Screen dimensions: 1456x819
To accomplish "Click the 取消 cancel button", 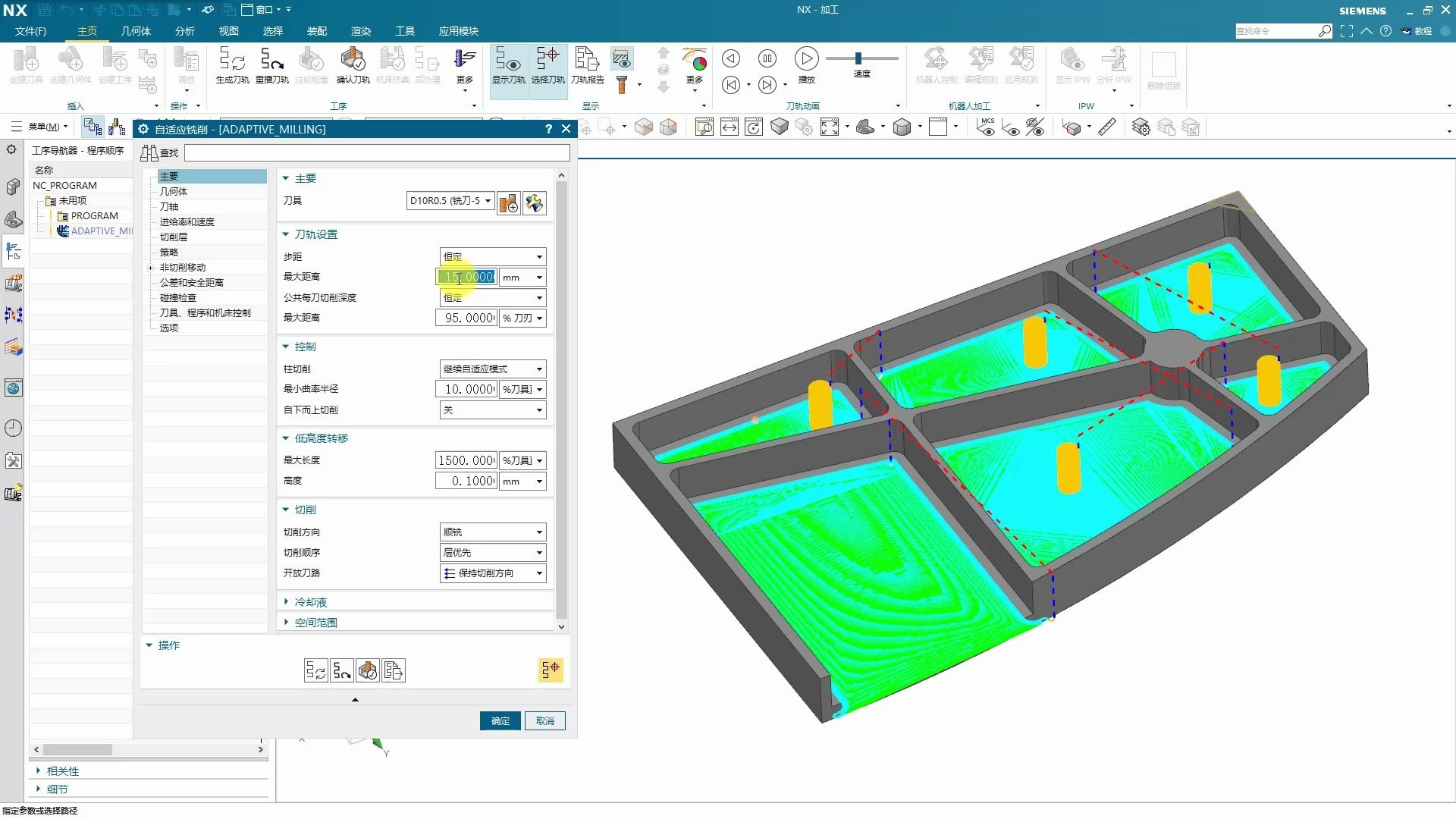I will tap(545, 720).
